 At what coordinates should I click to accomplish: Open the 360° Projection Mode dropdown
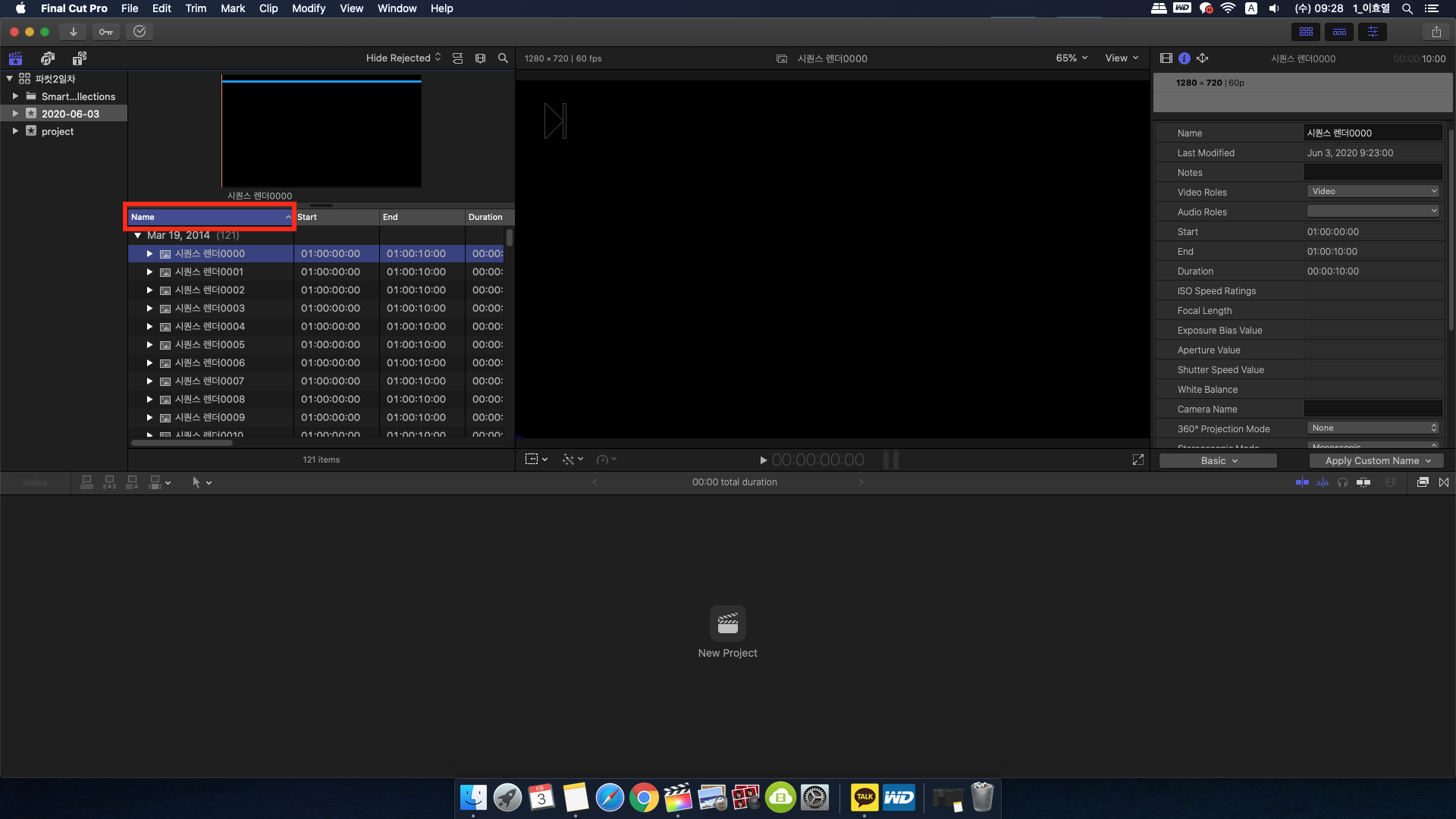(x=1373, y=428)
